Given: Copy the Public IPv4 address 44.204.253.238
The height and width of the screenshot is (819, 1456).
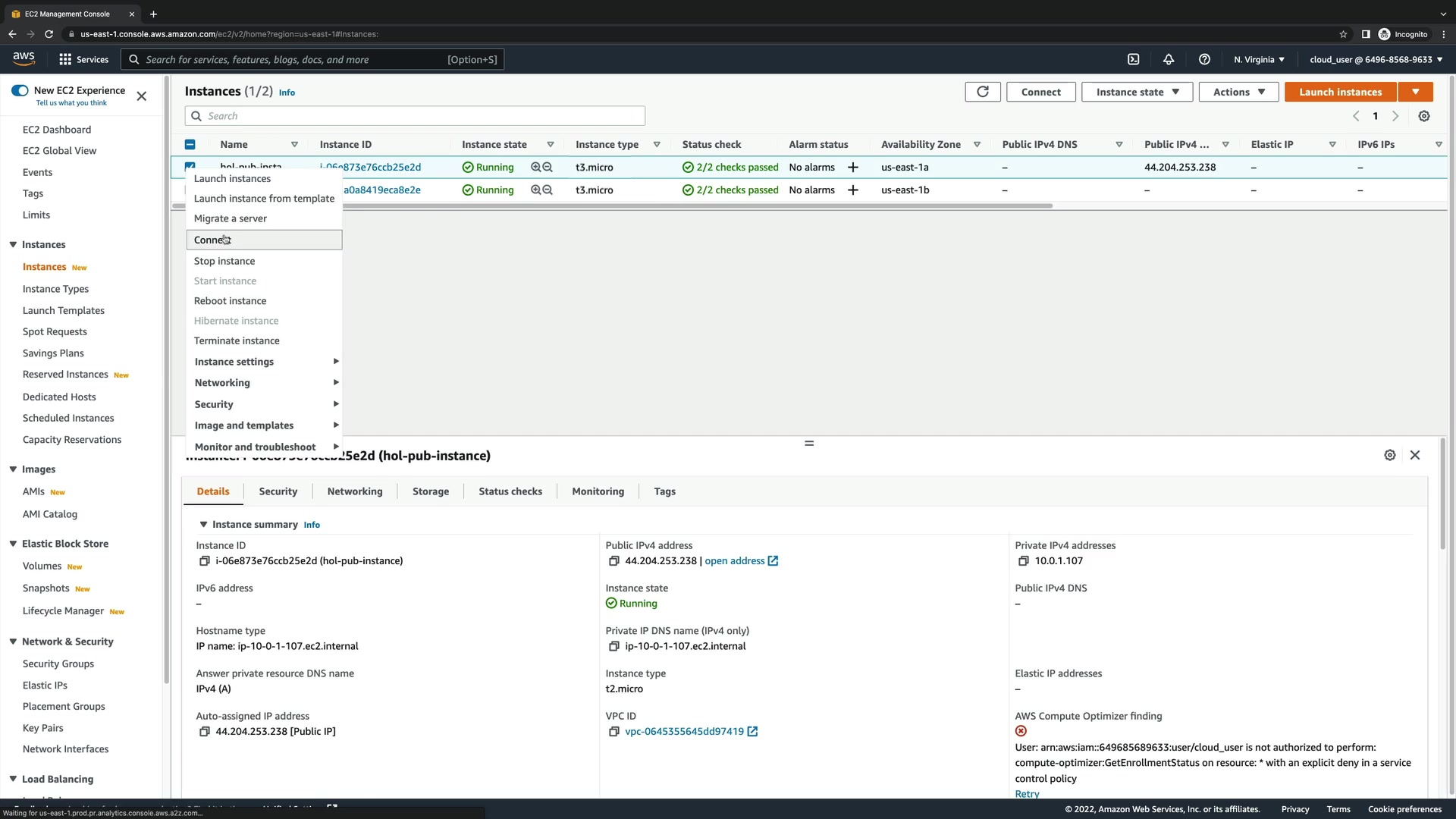Looking at the screenshot, I should (x=614, y=561).
